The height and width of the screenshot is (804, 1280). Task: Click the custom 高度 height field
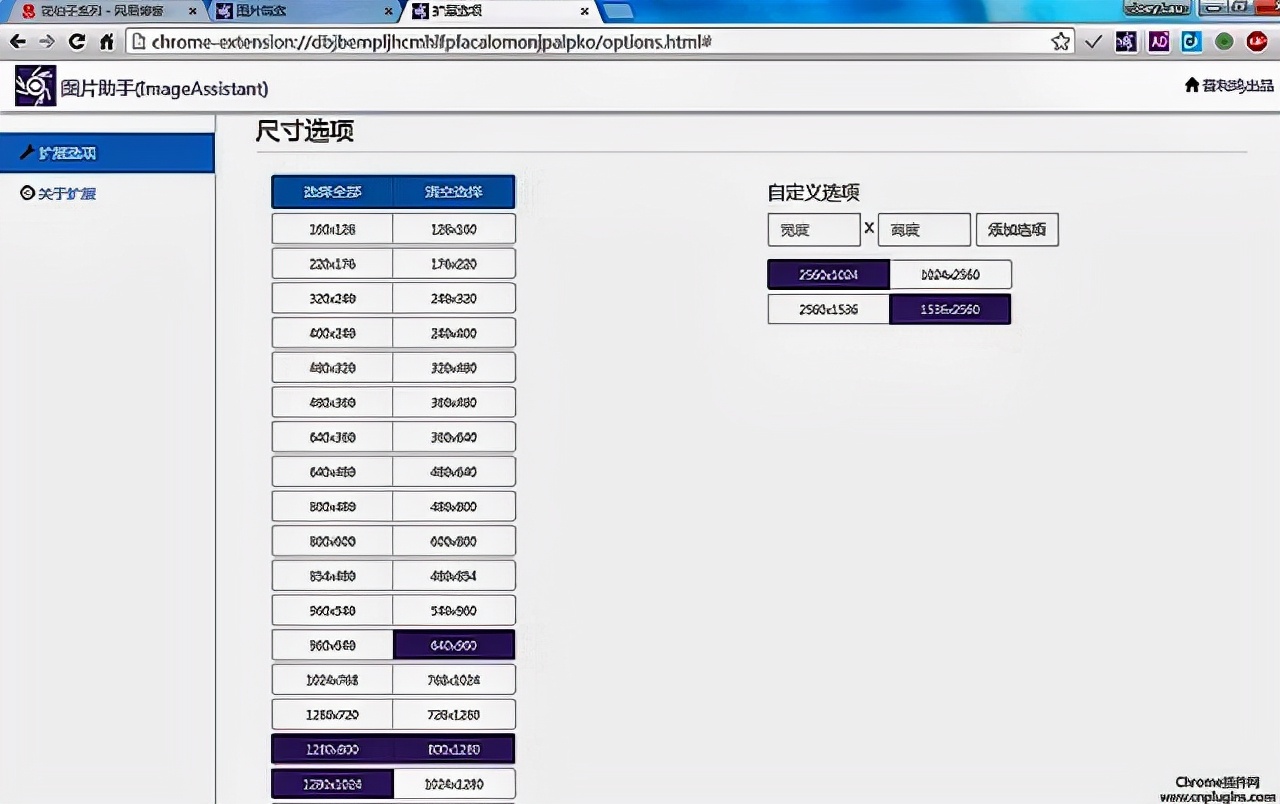924,229
